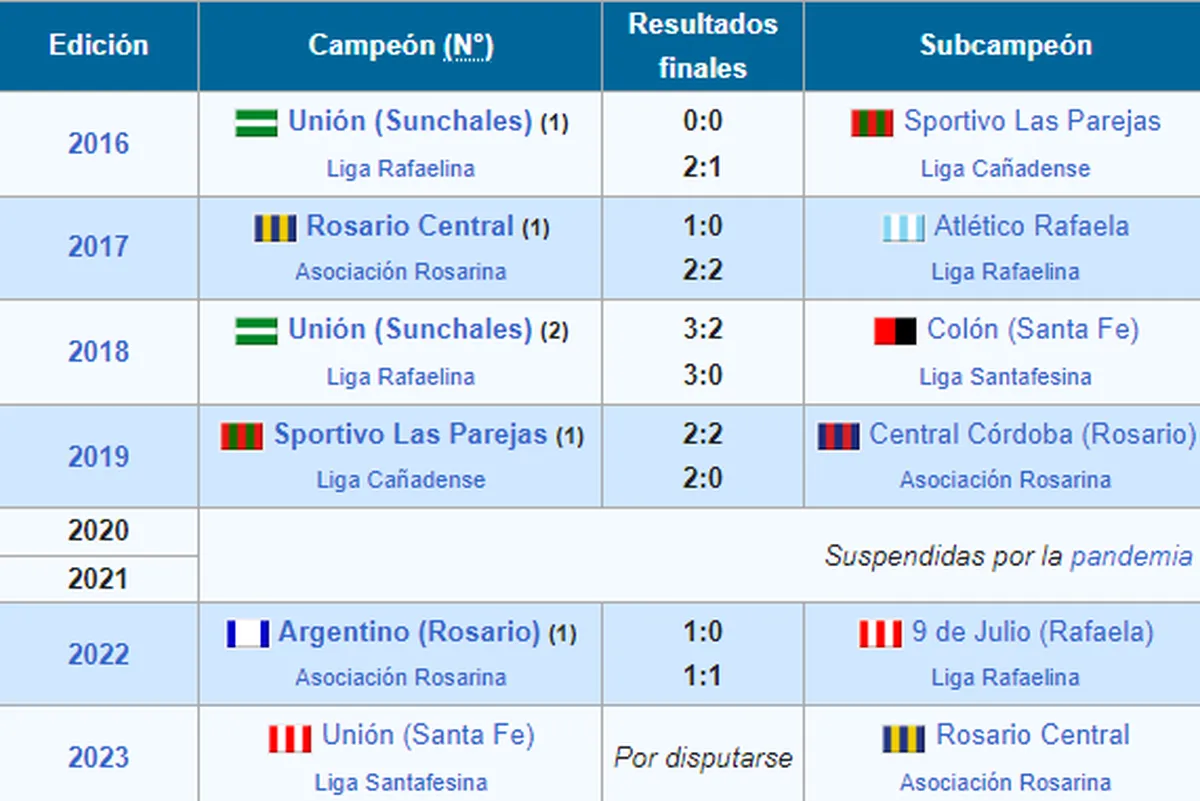Open the 2019 edition link
The height and width of the screenshot is (801, 1200).
(98, 456)
